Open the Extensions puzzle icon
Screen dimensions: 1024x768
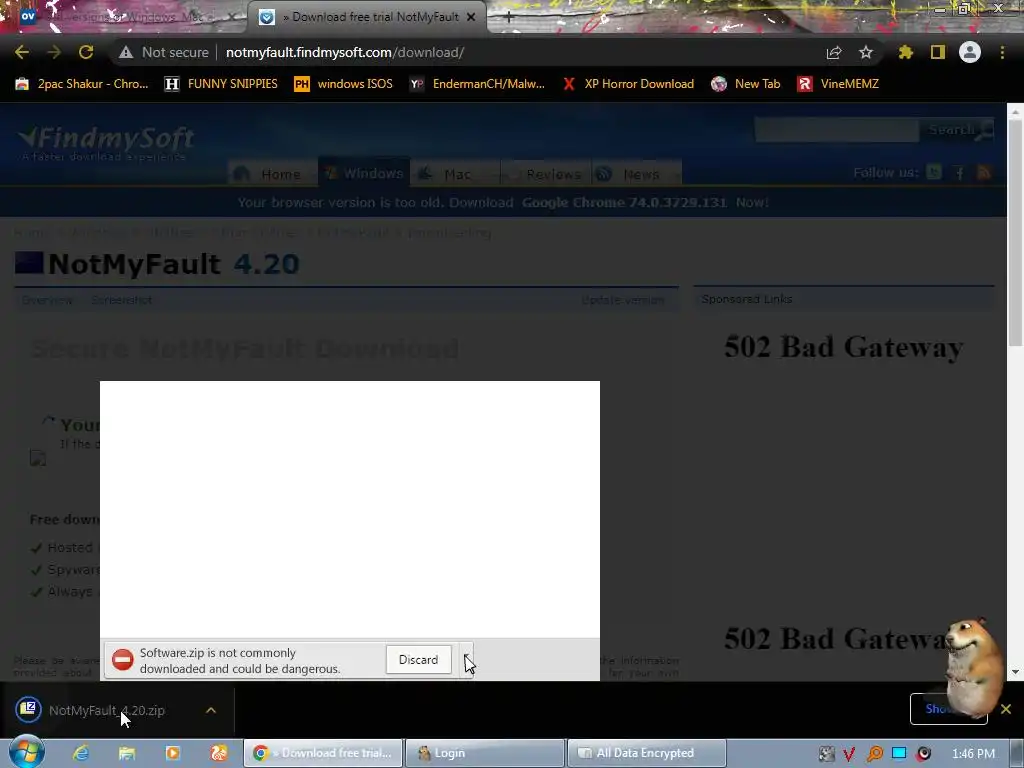pos(906,52)
